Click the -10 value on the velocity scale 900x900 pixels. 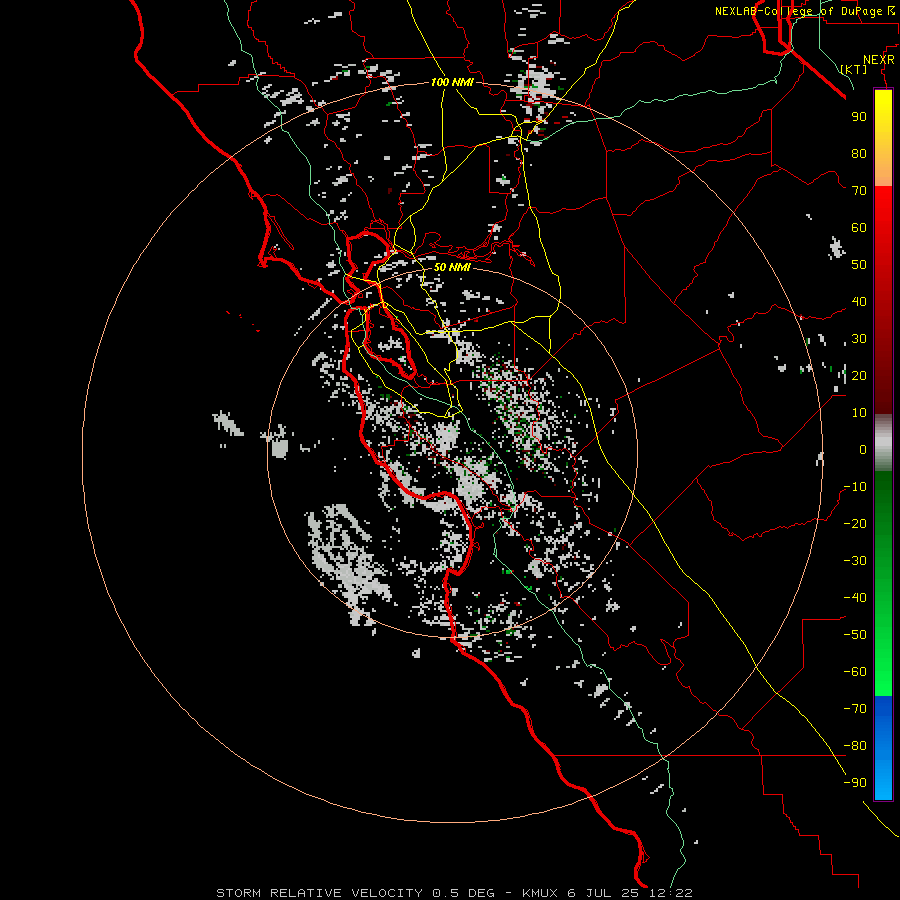(x=855, y=487)
